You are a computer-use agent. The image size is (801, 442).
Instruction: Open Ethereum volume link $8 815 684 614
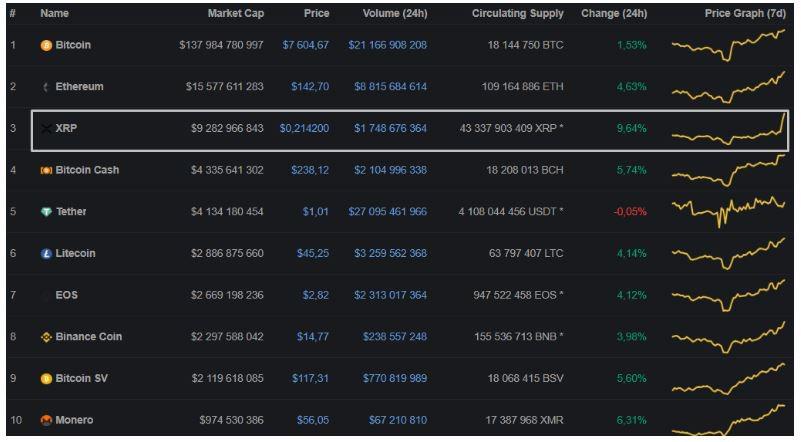coord(390,87)
